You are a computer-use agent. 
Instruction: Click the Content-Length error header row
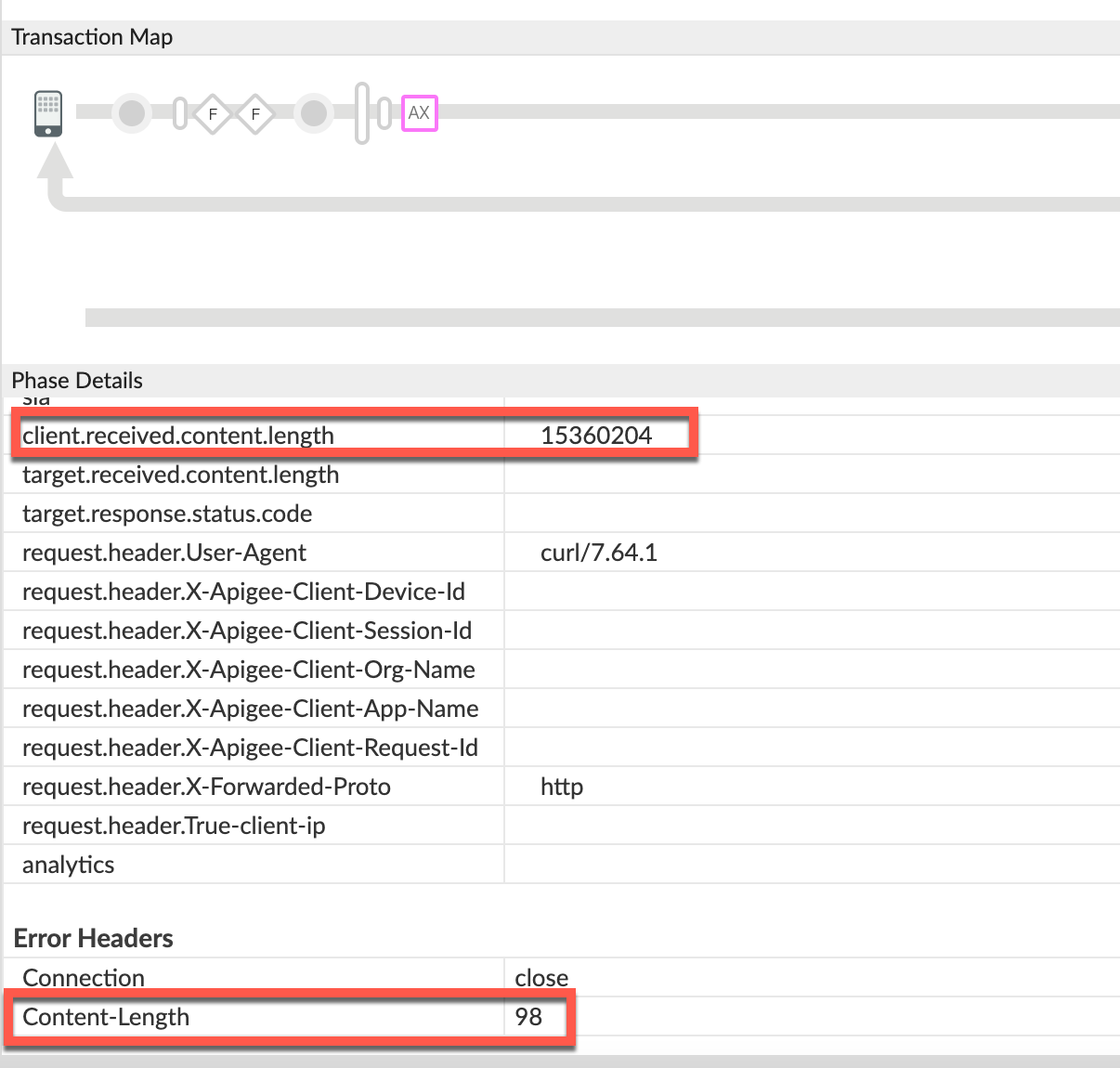(x=106, y=1017)
